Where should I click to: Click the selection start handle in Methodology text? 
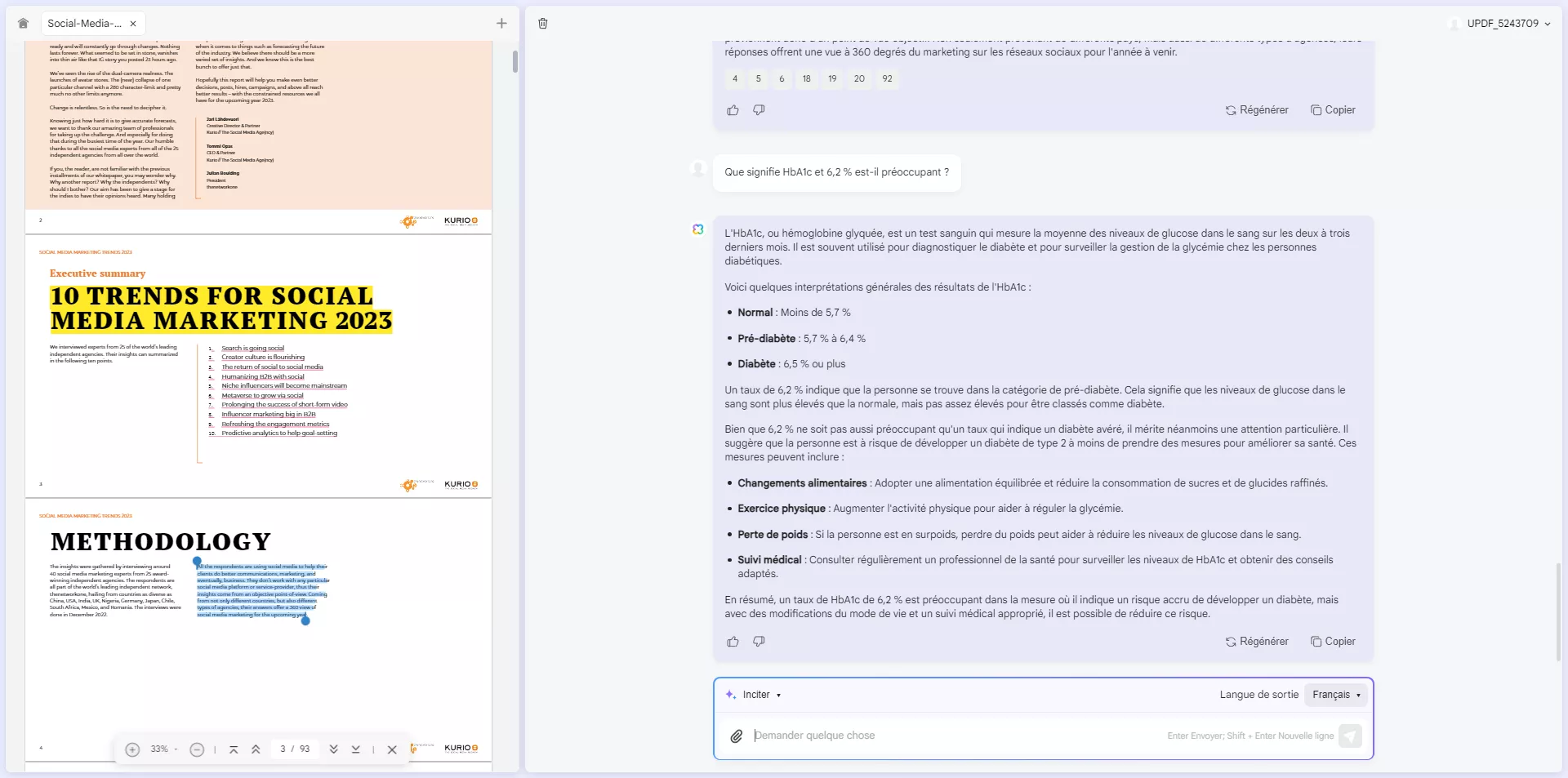(197, 562)
